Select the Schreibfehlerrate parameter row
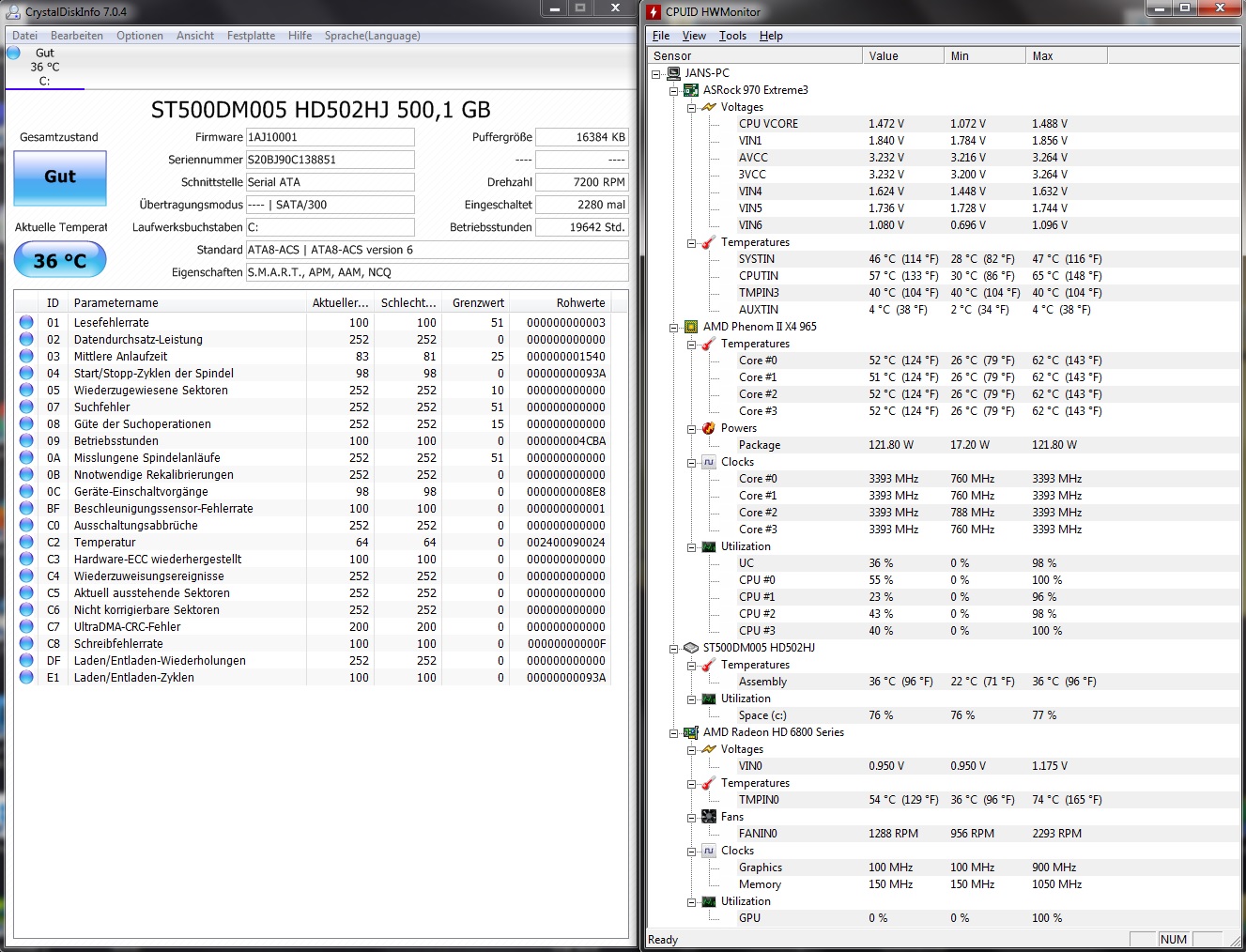Viewport: 1246px width, 952px height. [x=313, y=643]
